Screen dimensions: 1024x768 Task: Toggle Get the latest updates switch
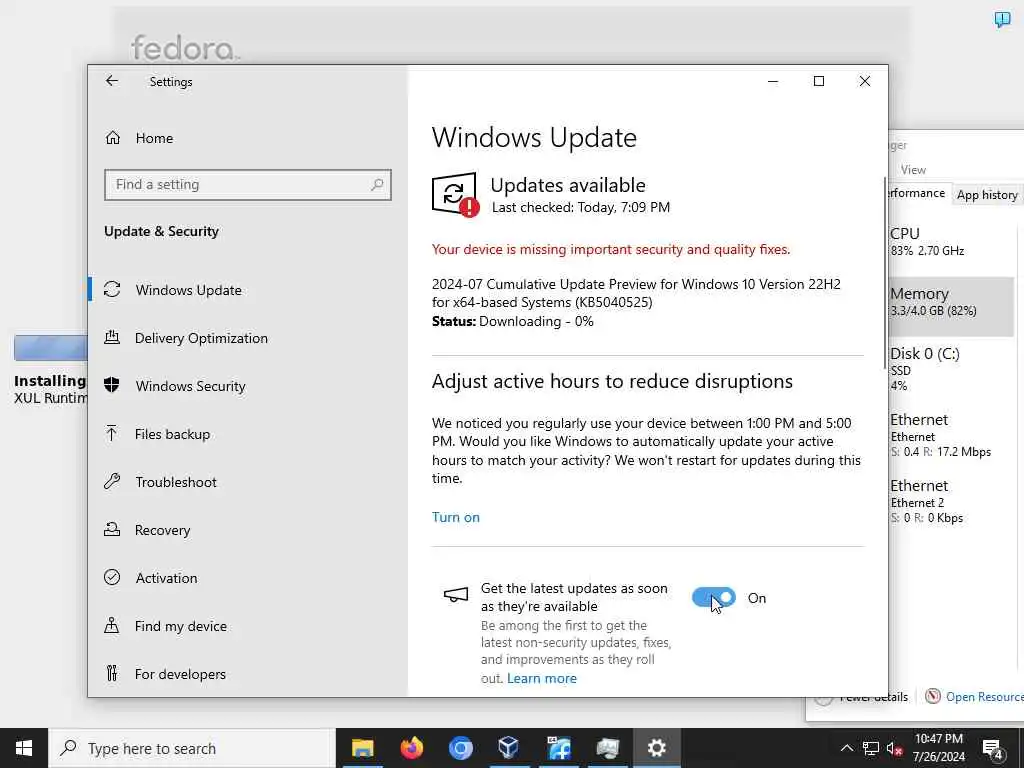(714, 598)
